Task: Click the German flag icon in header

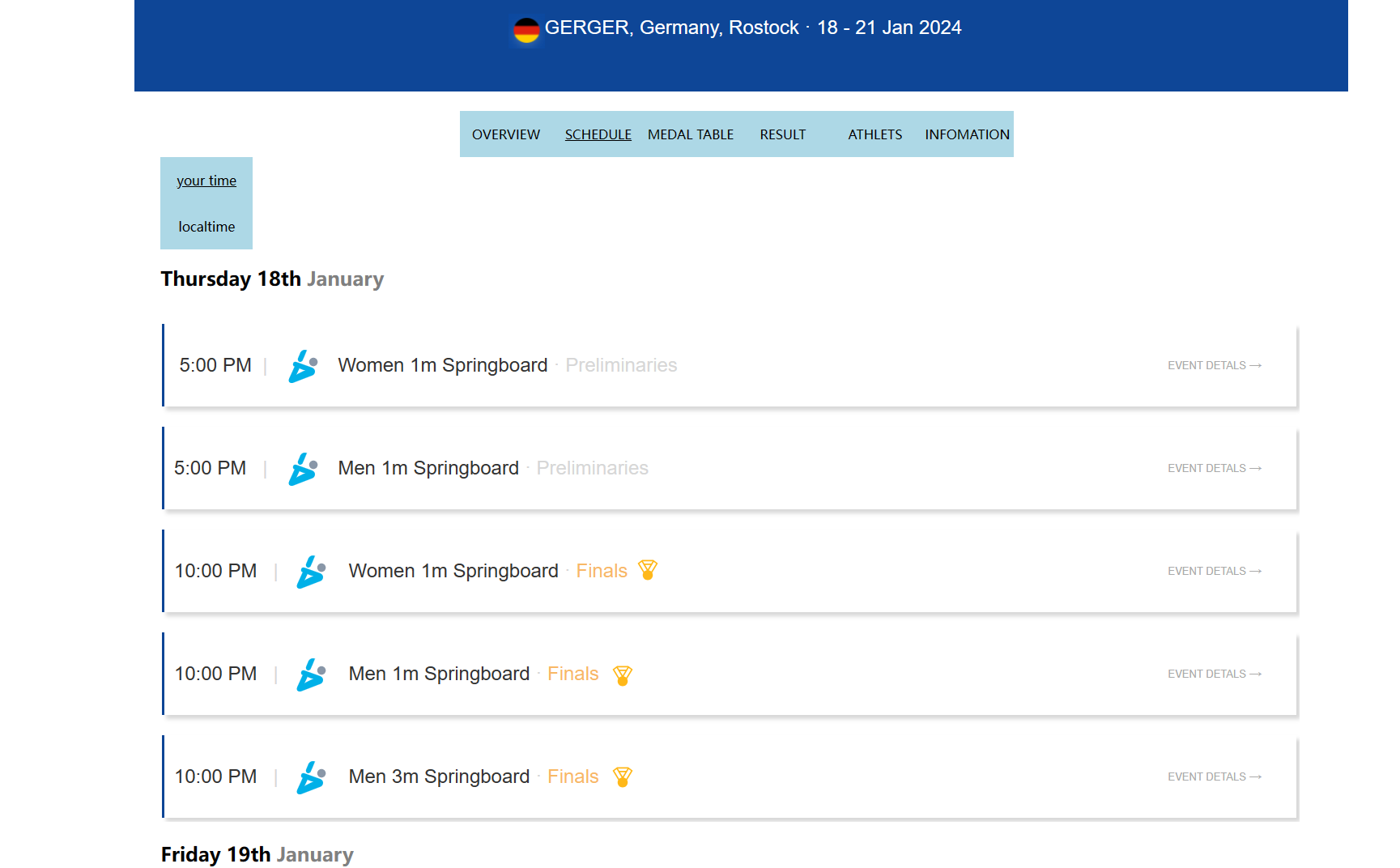Action: (526, 31)
